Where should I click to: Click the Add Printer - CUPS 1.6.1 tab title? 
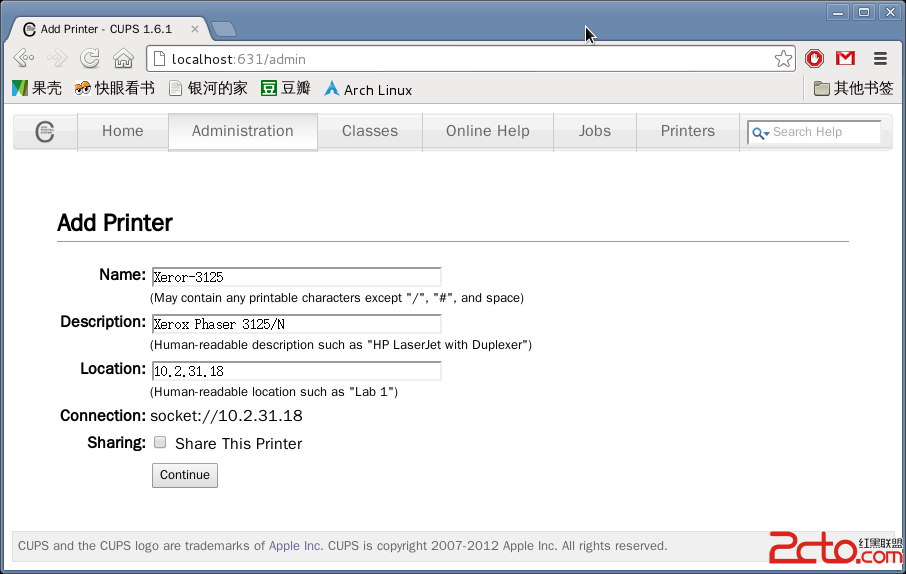(106, 29)
